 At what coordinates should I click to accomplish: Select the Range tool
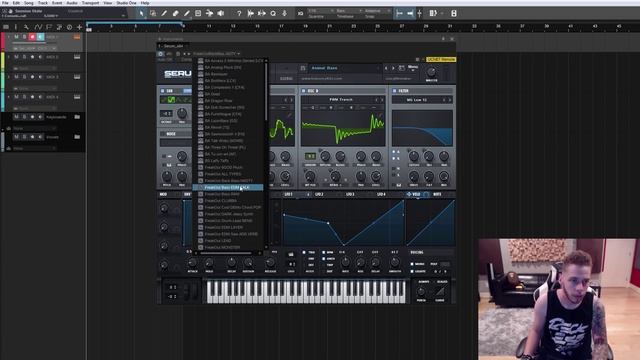click(153, 13)
